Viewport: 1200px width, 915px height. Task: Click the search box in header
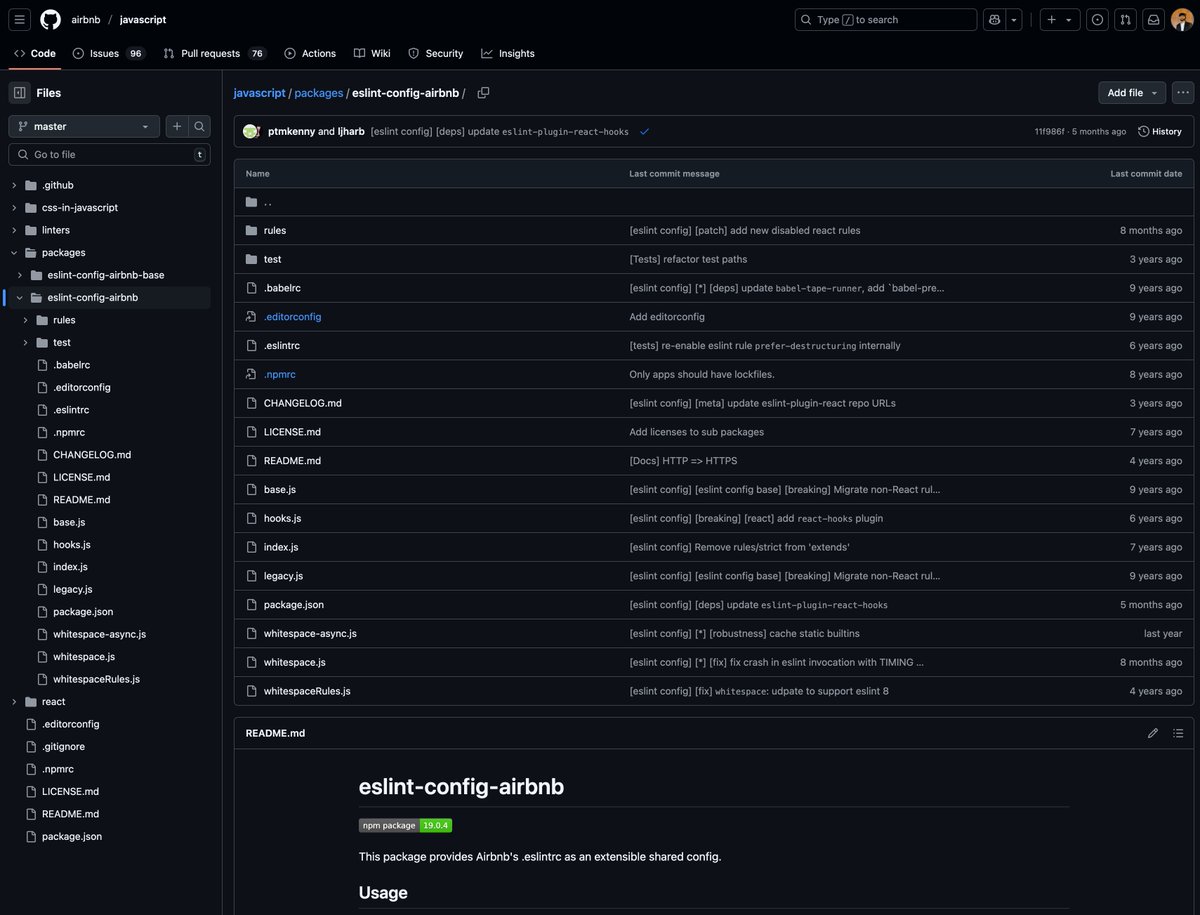point(886,19)
